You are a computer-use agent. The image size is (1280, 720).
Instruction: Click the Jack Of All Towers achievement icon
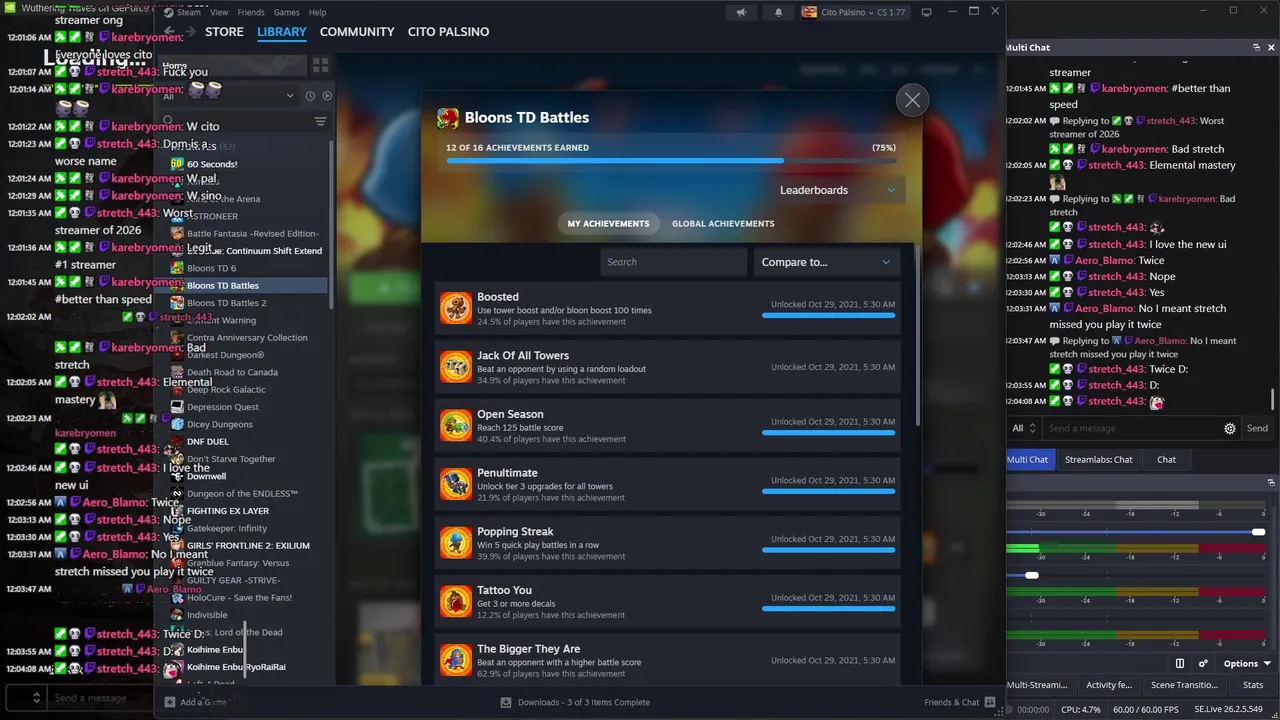[456, 367]
